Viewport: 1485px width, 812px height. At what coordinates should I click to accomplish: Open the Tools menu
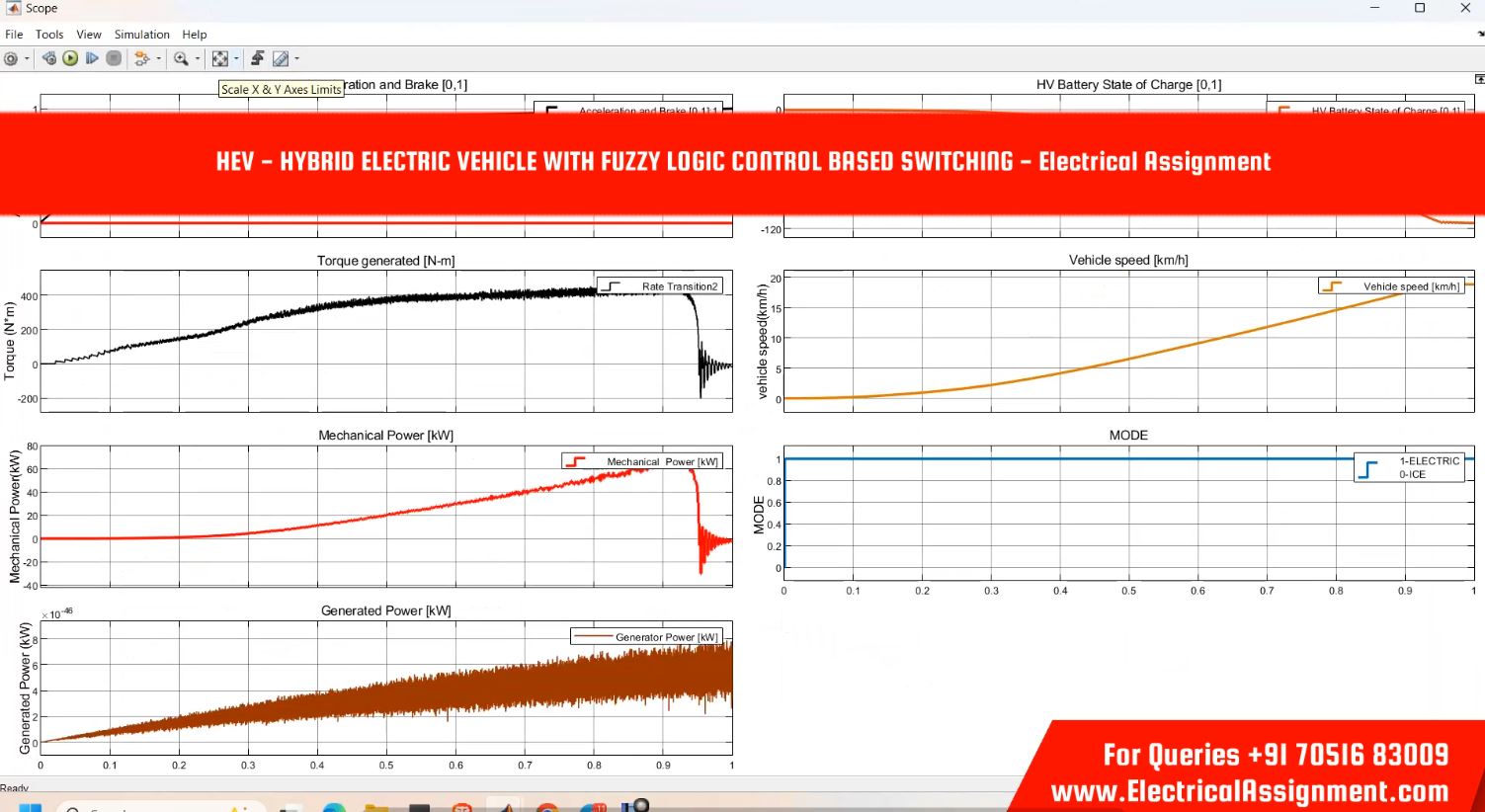coord(49,35)
